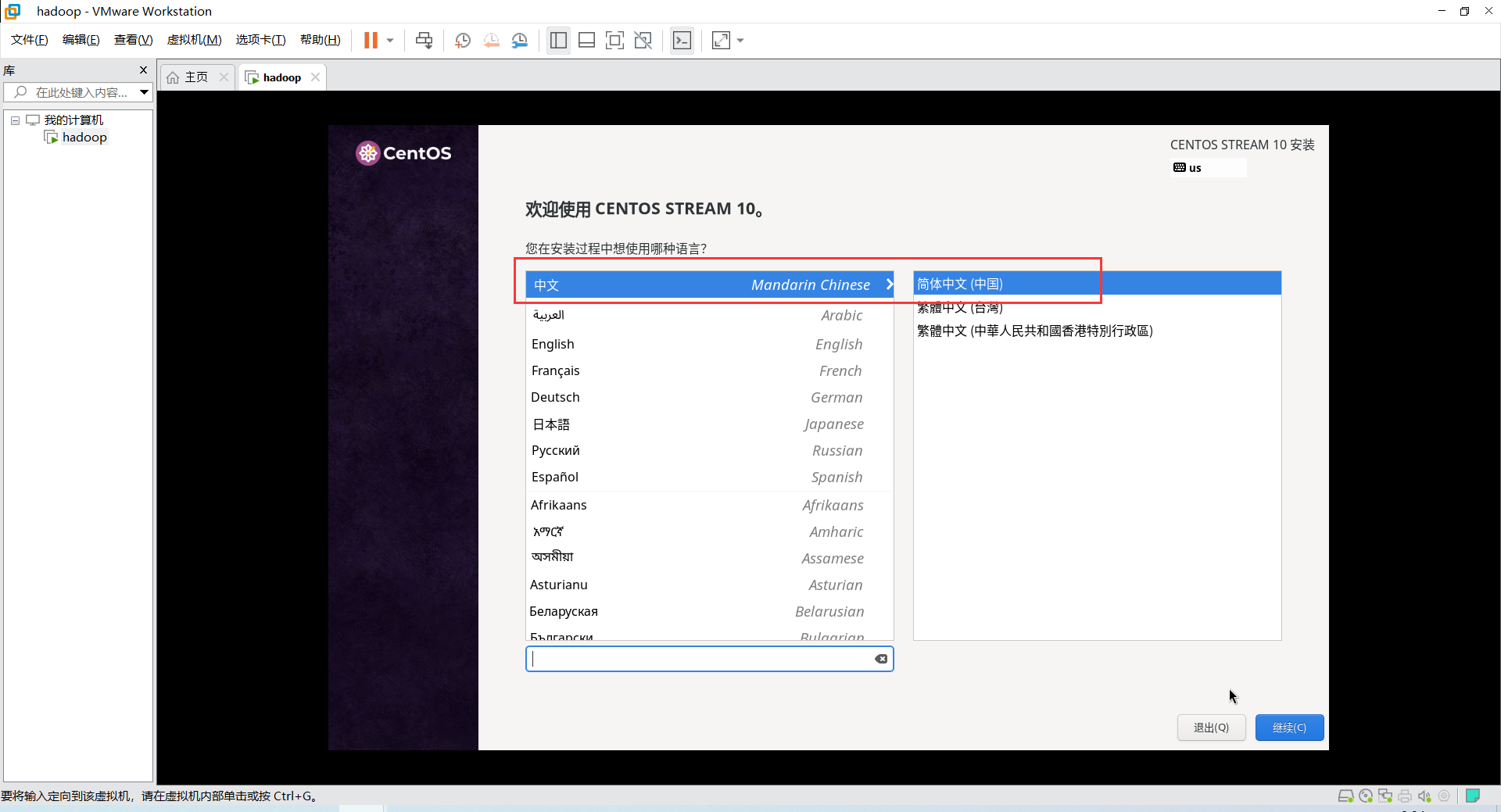Enter full screen mode
Image resolution: width=1501 pixels, height=812 pixels.
click(x=615, y=41)
